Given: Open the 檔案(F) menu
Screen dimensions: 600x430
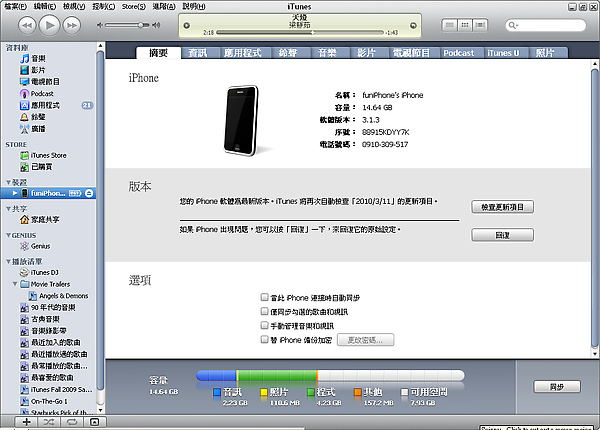Looking at the screenshot, I should tap(16, 7).
